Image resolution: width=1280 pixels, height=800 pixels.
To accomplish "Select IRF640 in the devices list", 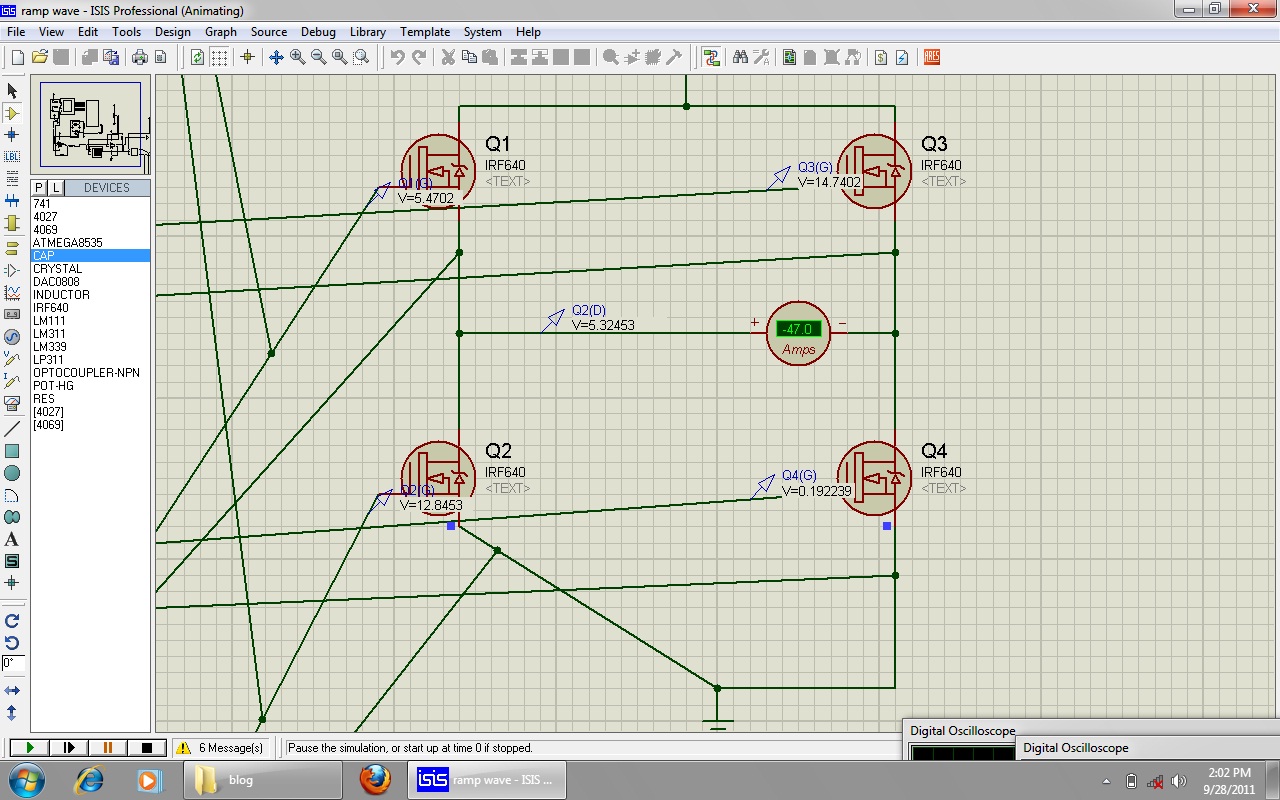I will (53, 307).
